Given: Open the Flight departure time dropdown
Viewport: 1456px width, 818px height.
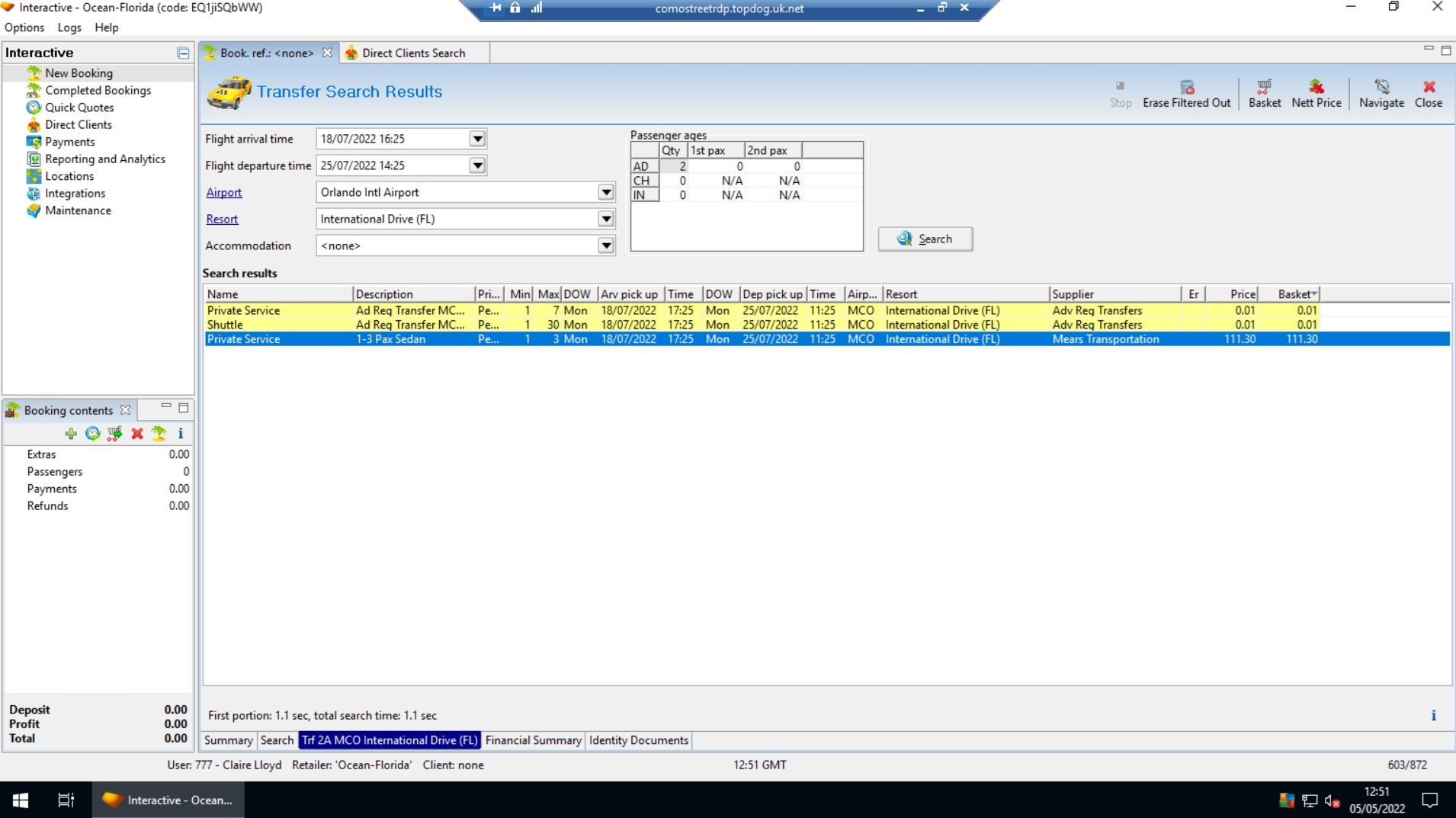Looking at the screenshot, I should [x=477, y=165].
